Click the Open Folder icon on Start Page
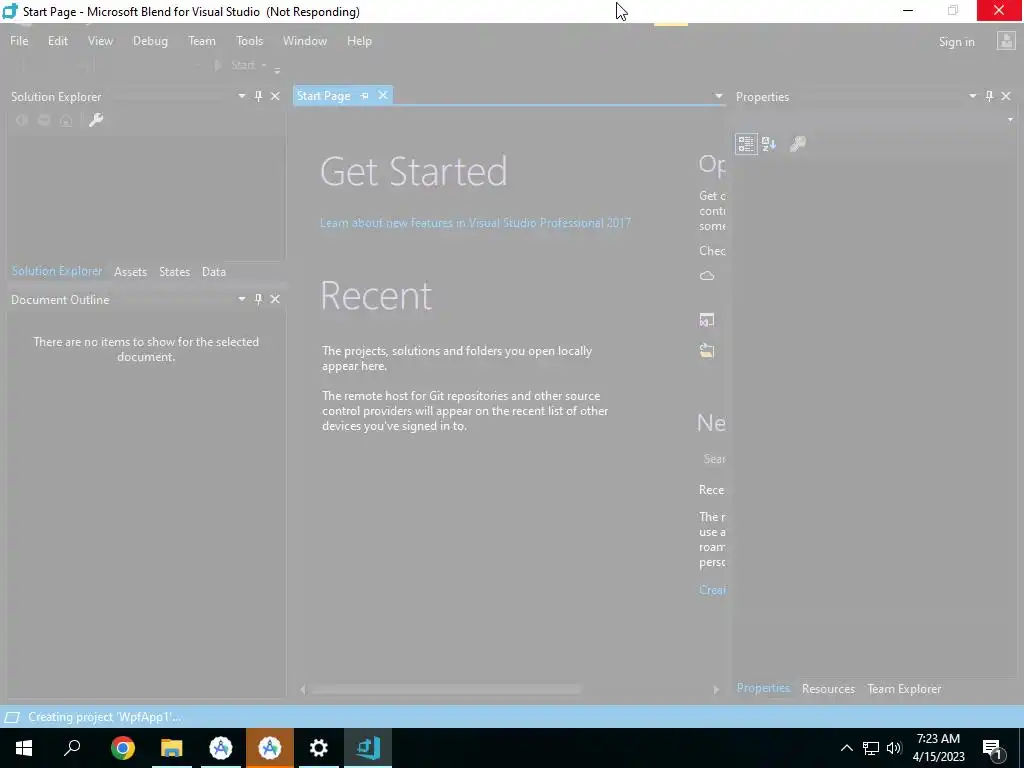The image size is (1024, 768). 707,350
